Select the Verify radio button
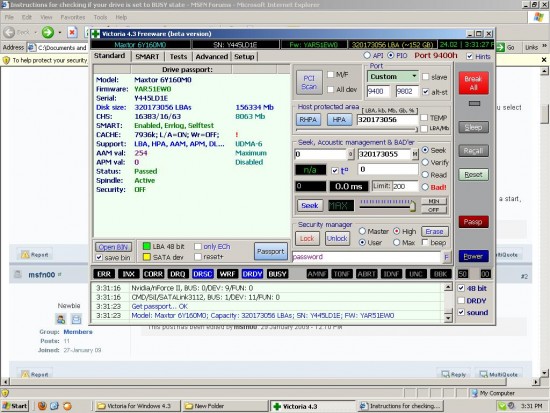The height and width of the screenshot is (413, 550). pyautogui.click(x=425, y=162)
